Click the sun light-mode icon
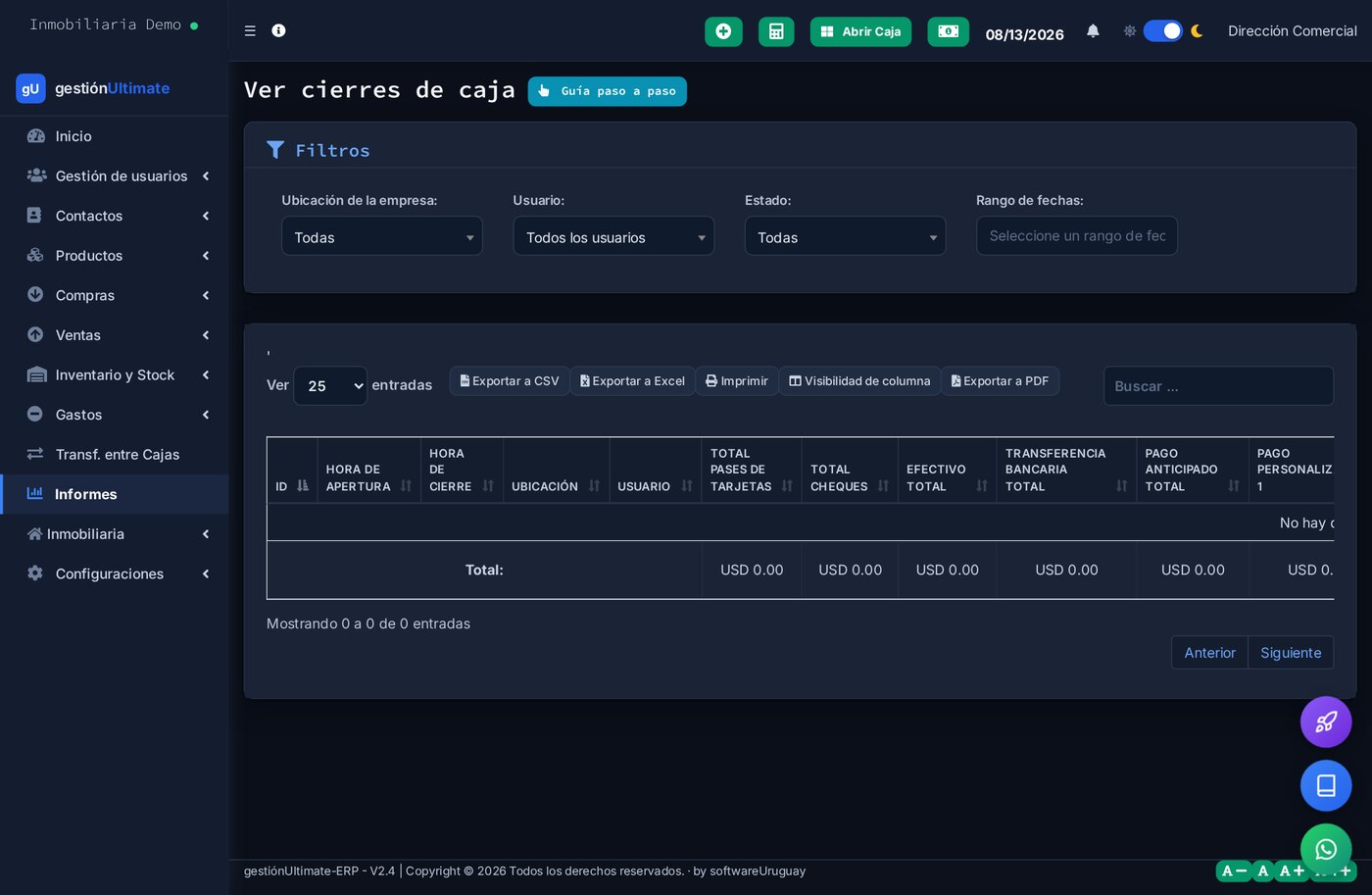This screenshot has width=1372, height=895. (1129, 31)
